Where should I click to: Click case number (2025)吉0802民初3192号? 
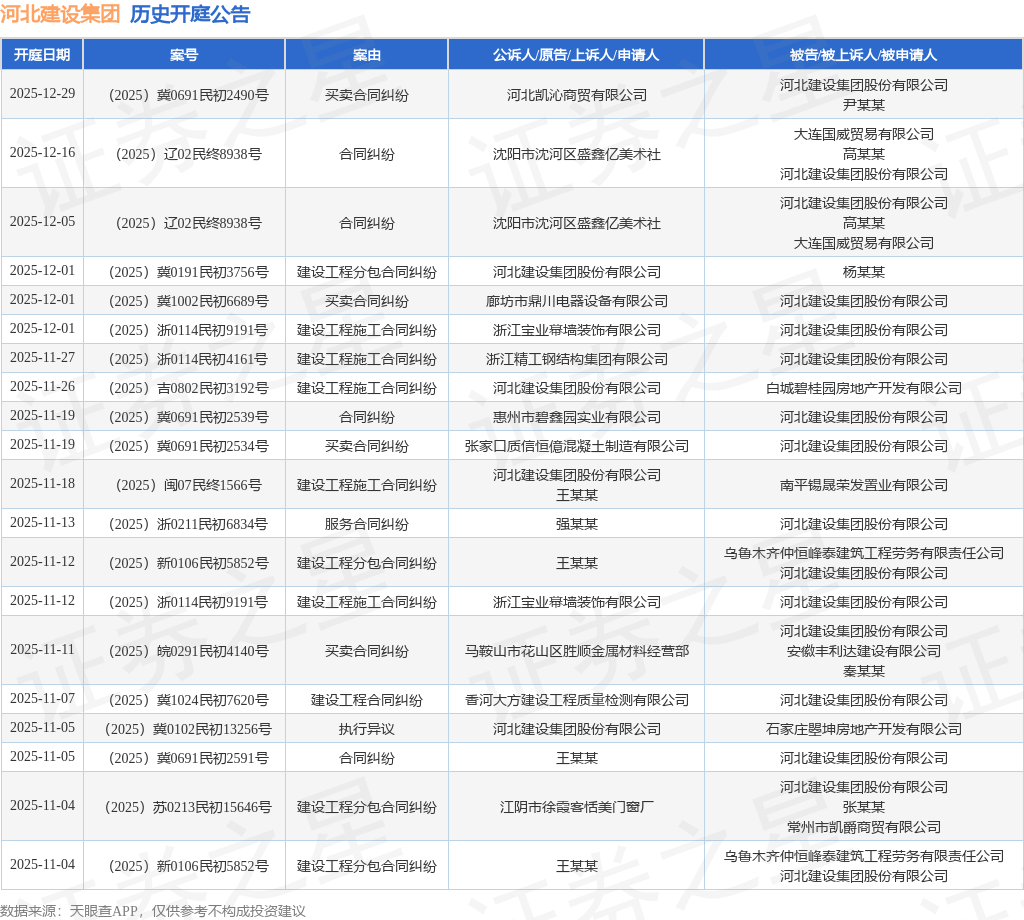[188, 389]
